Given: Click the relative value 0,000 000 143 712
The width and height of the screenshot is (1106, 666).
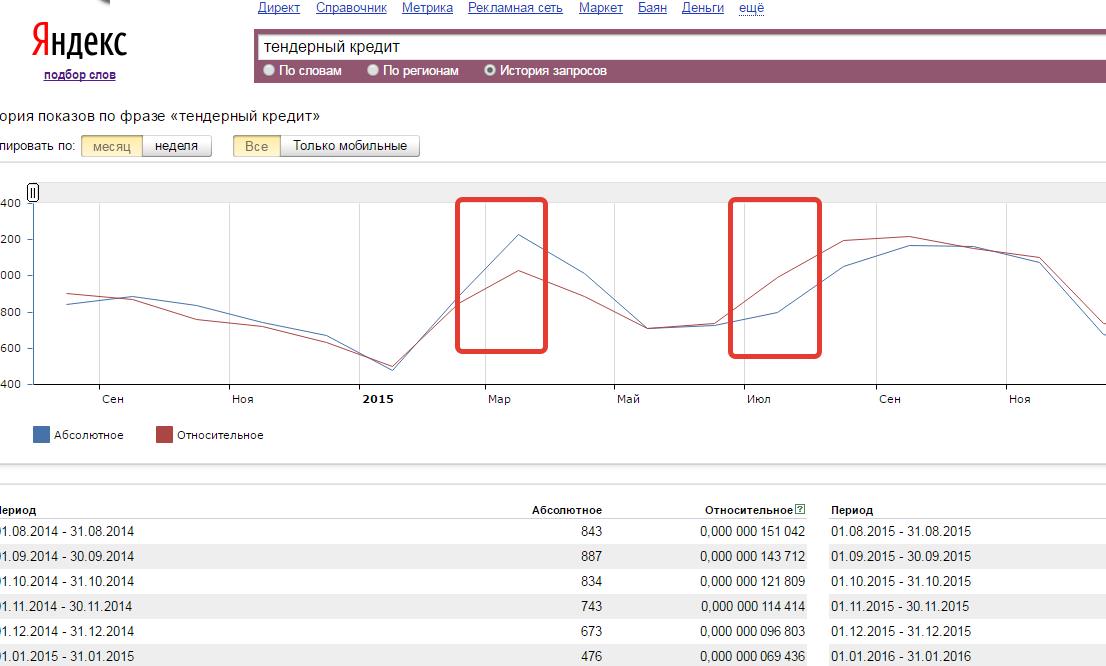Looking at the screenshot, I should tap(753, 556).
